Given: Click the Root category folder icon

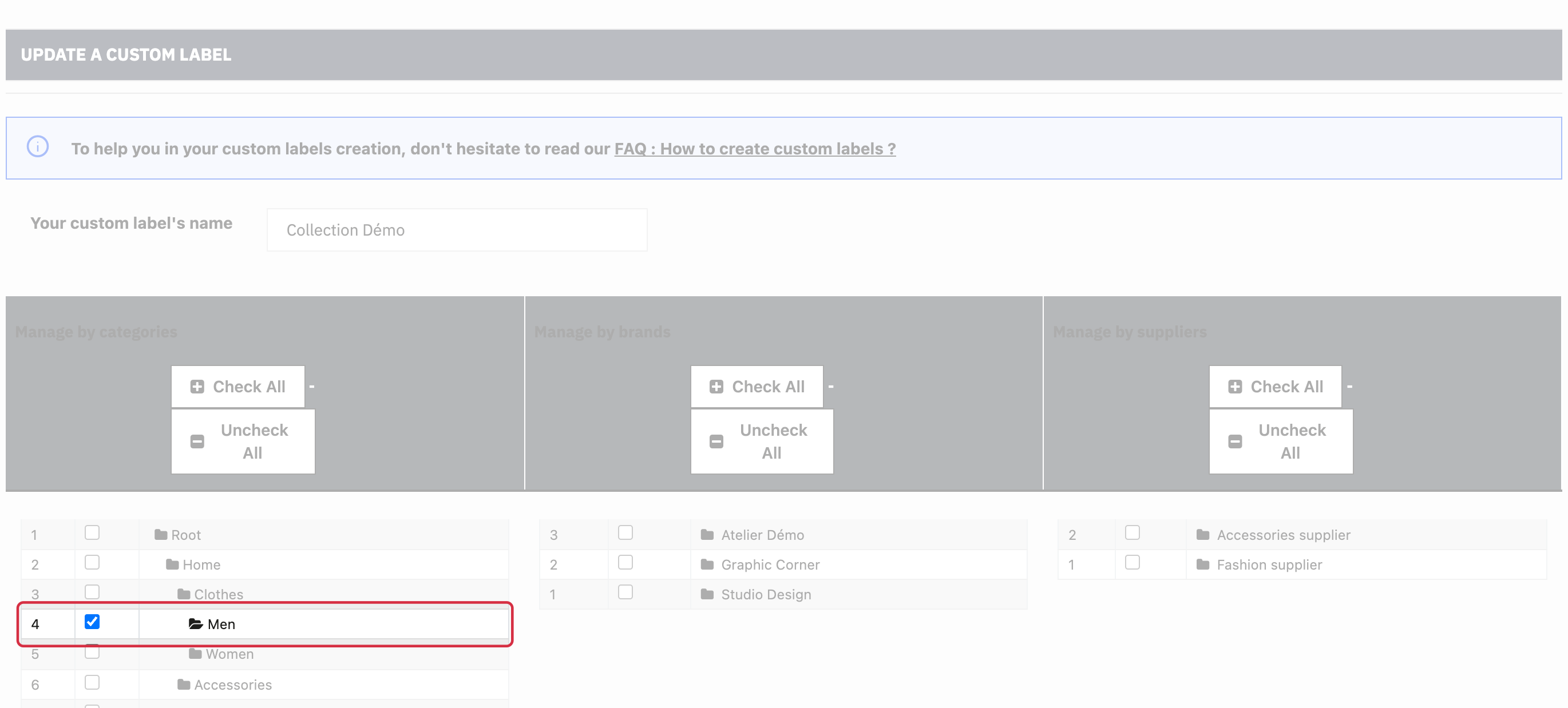Looking at the screenshot, I should click(x=161, y=534).
